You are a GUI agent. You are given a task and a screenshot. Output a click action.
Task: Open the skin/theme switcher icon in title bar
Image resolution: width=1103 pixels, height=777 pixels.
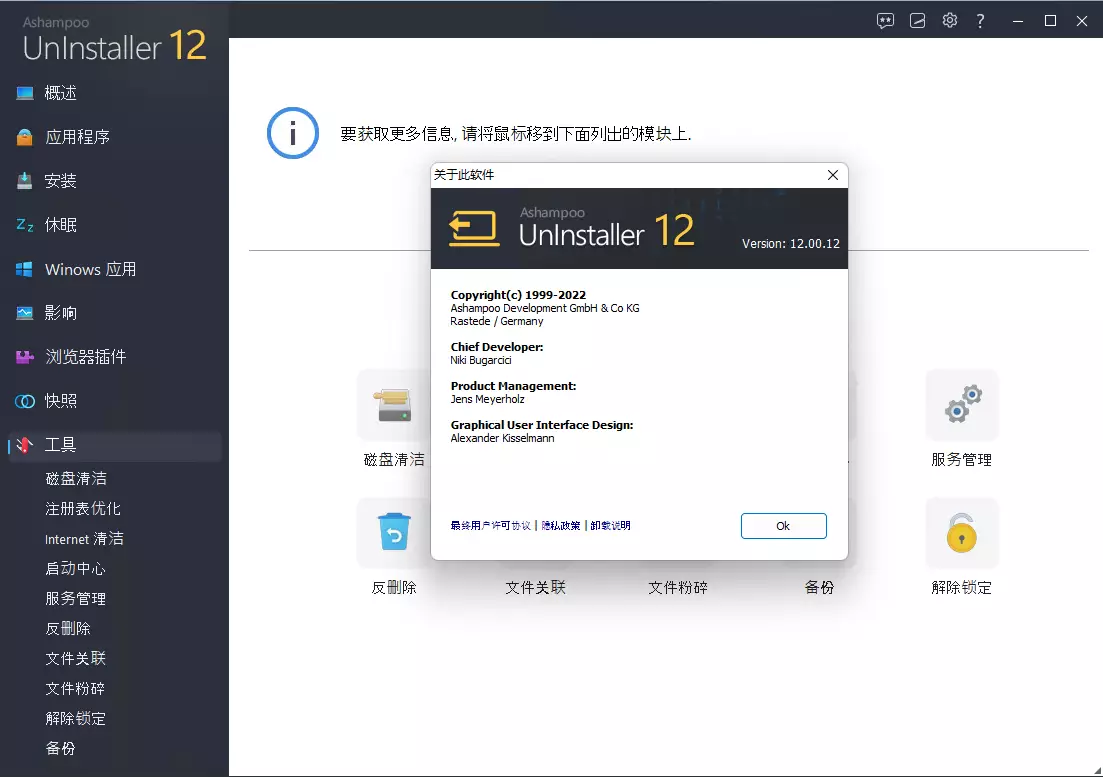point(917,21)
